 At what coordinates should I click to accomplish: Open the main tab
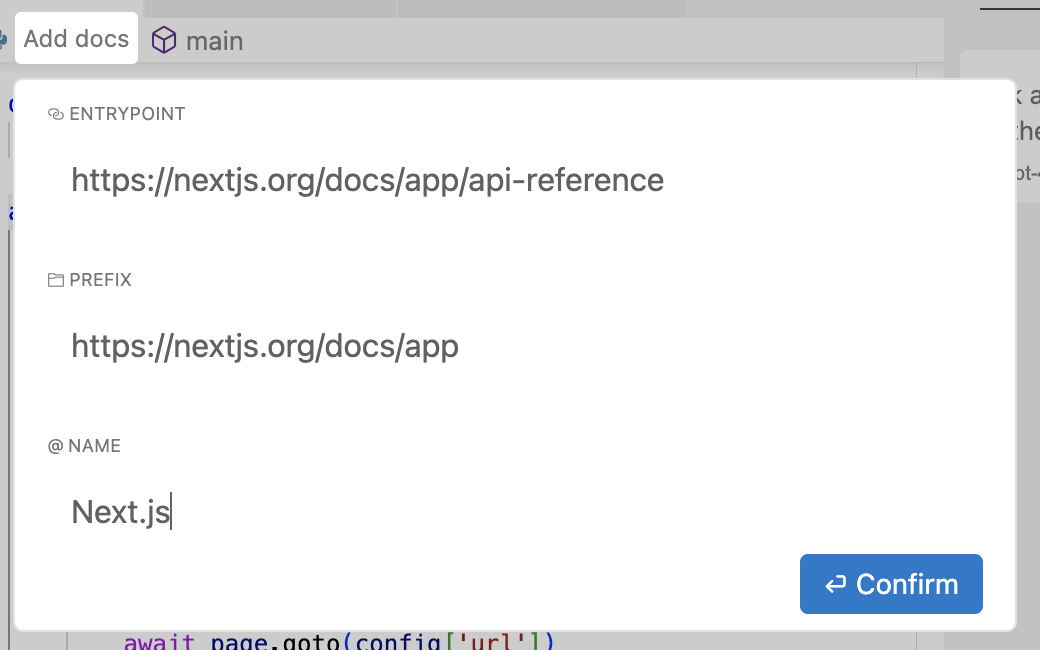[213, 41]
